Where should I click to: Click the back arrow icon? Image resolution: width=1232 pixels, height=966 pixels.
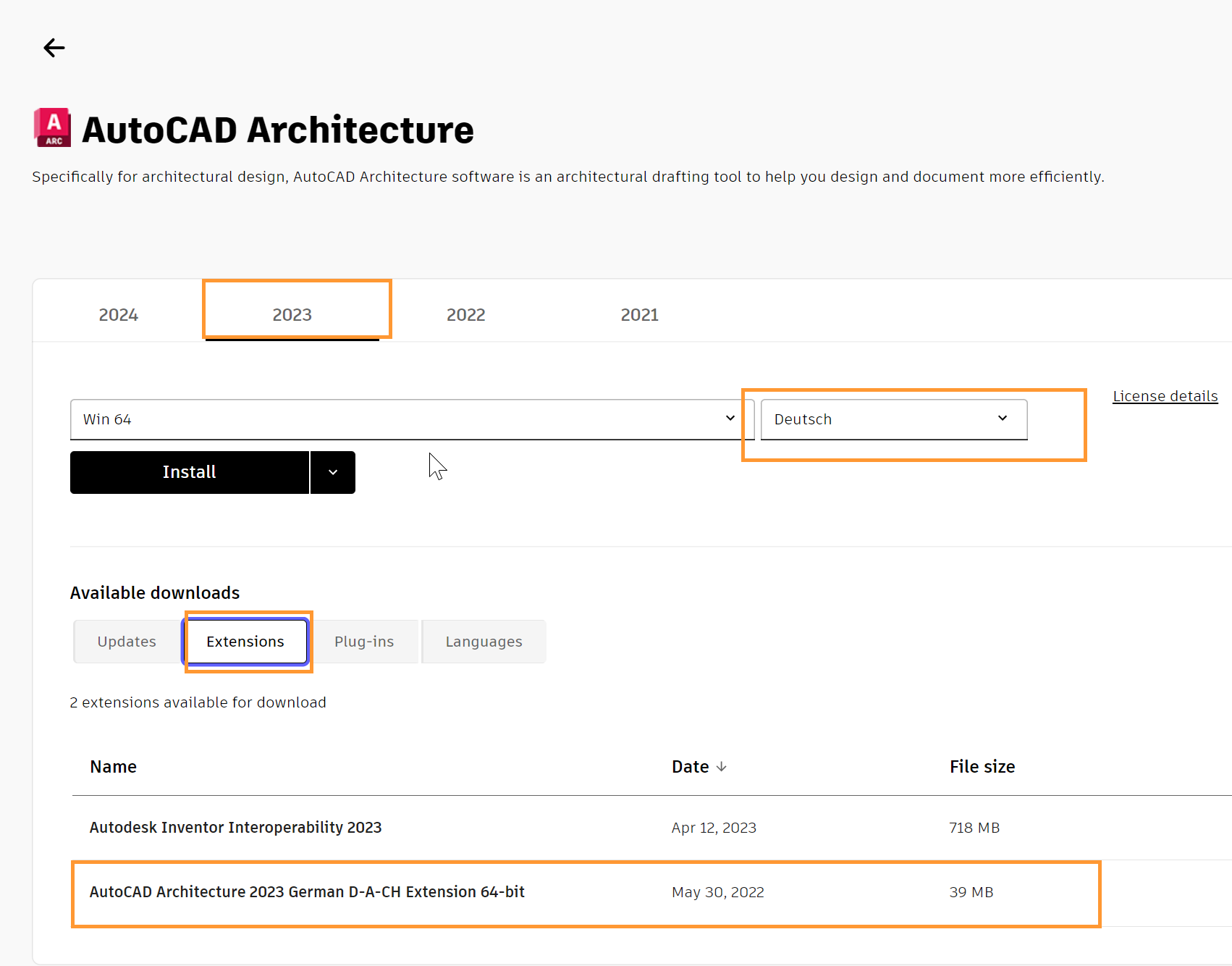point(54,48)
